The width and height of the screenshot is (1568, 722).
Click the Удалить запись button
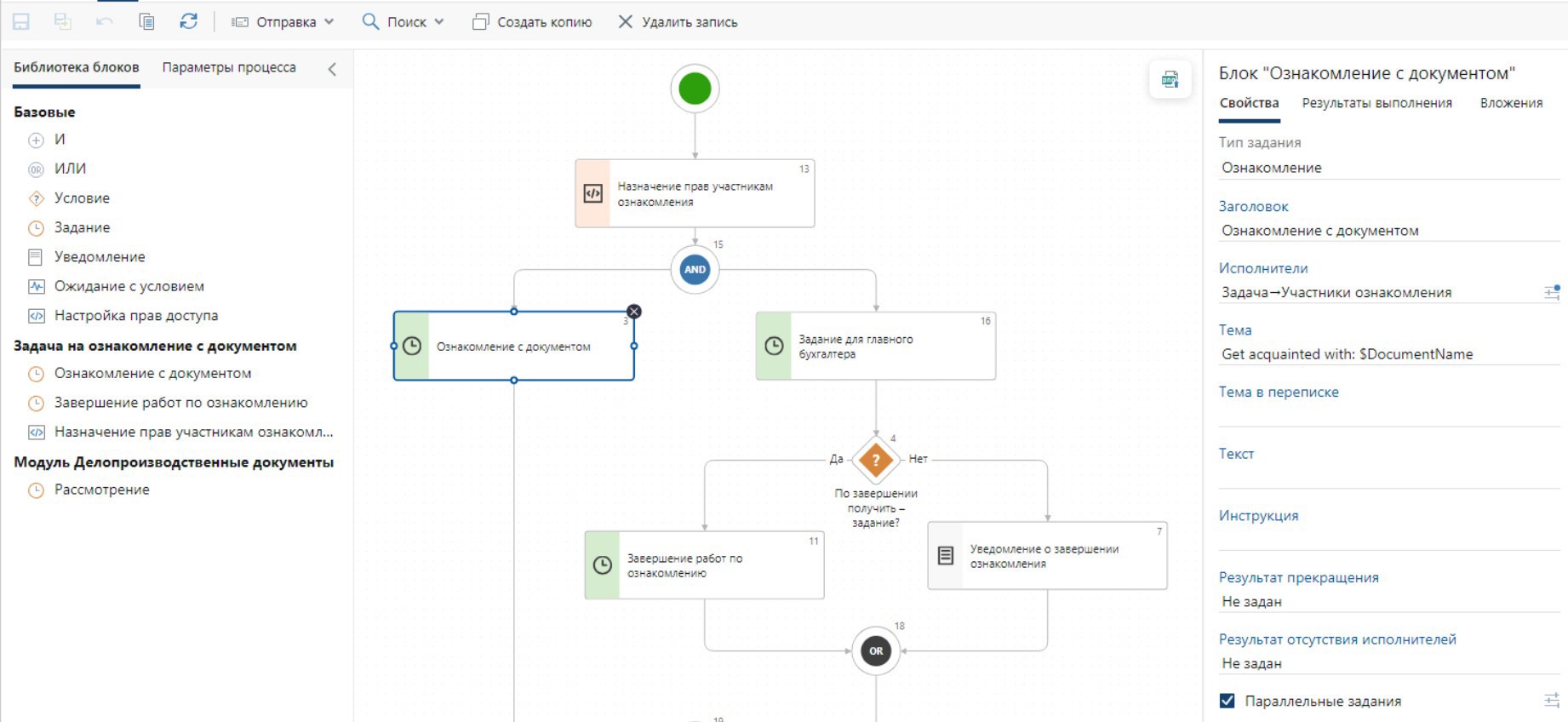(678, 22)
